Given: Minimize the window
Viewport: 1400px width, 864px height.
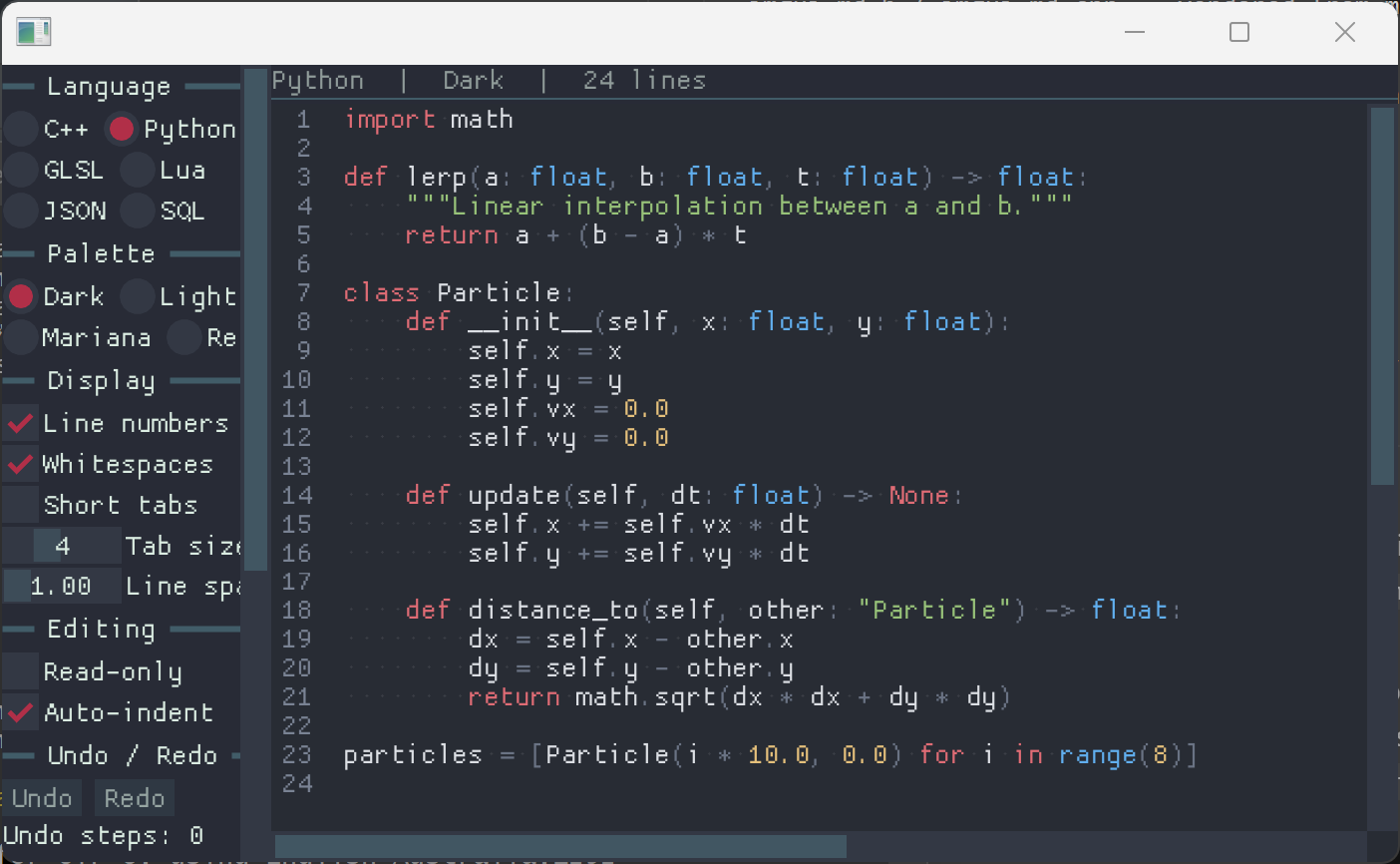Looking at the screenshot, I should click(x=1135, y=32).
